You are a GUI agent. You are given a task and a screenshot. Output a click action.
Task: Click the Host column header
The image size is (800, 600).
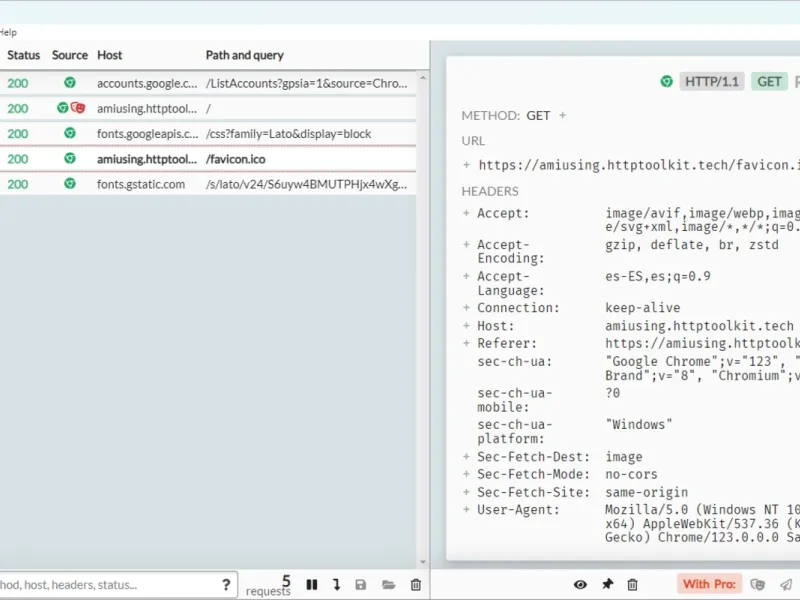[x=110, y=55]
